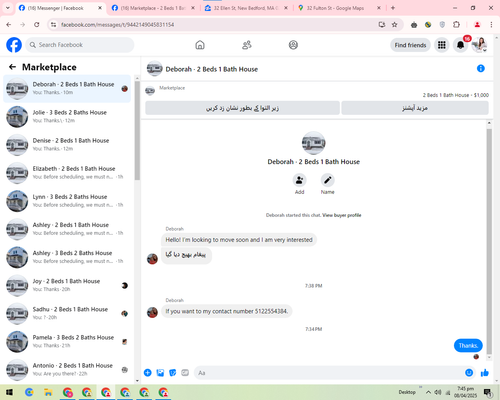The height and width of the screenshot is (400, 500).
Task: Open the Chrome profile avatar button
Action: pos(477,25)
